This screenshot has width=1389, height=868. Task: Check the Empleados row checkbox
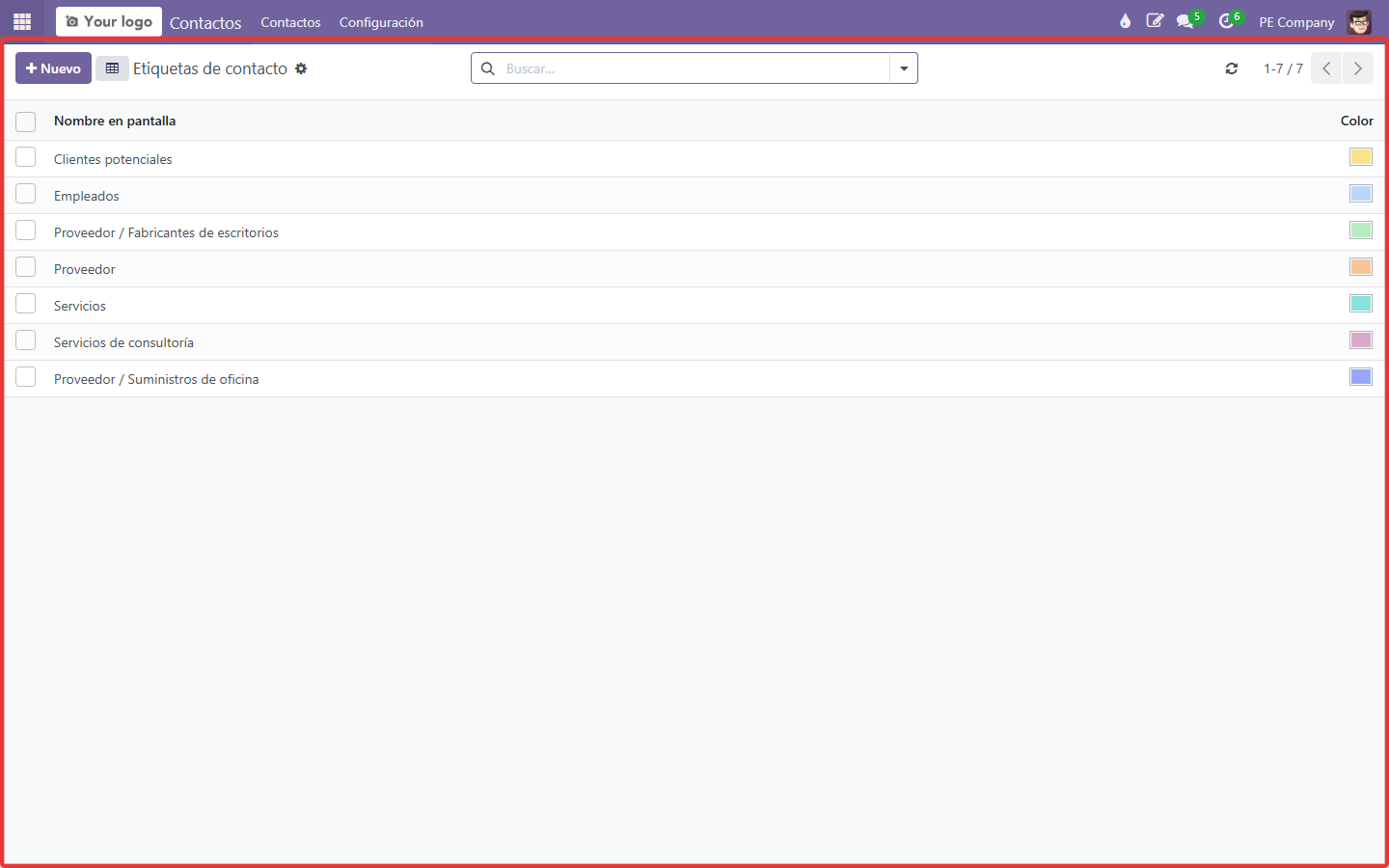click(26, 195)
